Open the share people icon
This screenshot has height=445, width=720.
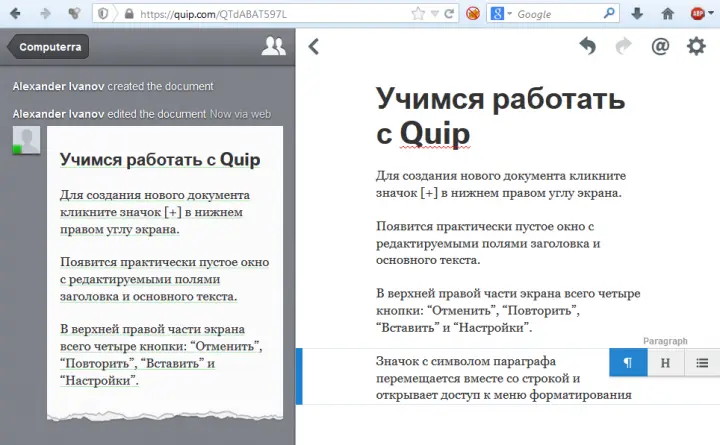274,46
